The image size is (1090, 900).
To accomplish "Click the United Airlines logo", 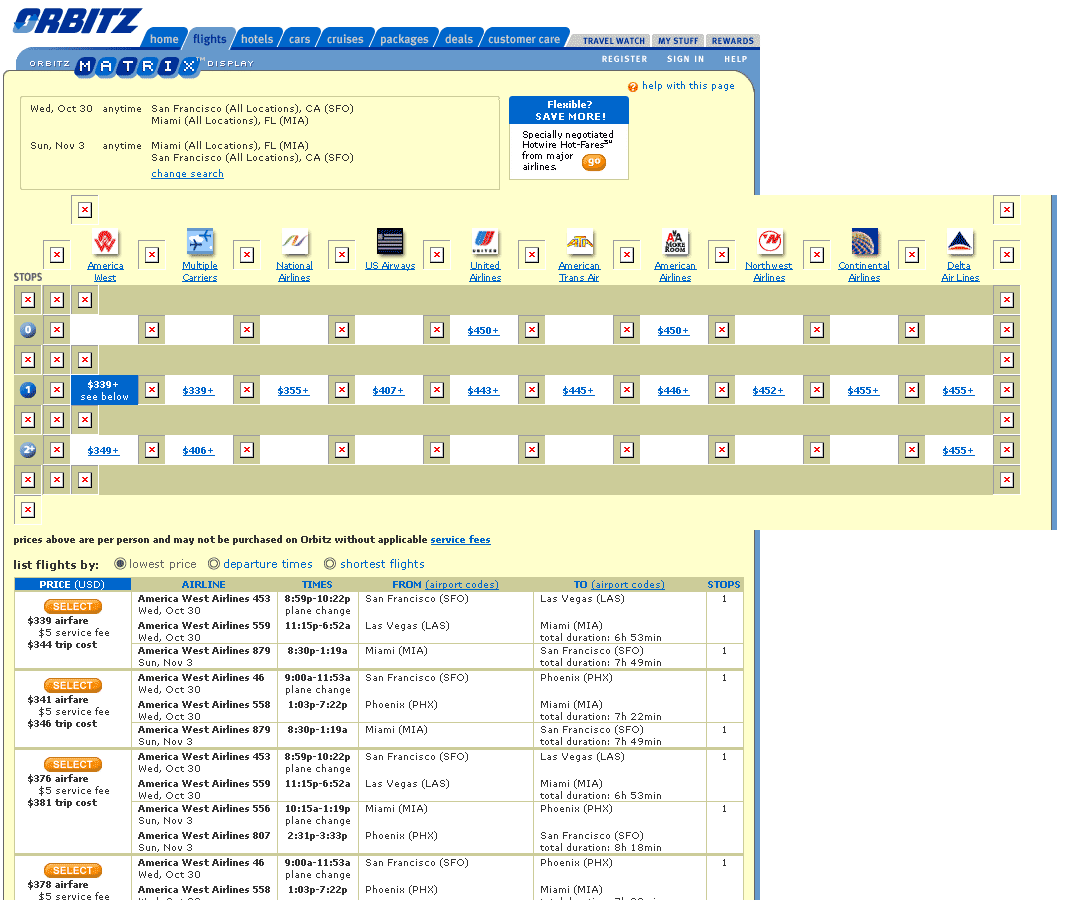I will (x=485, y=242).
